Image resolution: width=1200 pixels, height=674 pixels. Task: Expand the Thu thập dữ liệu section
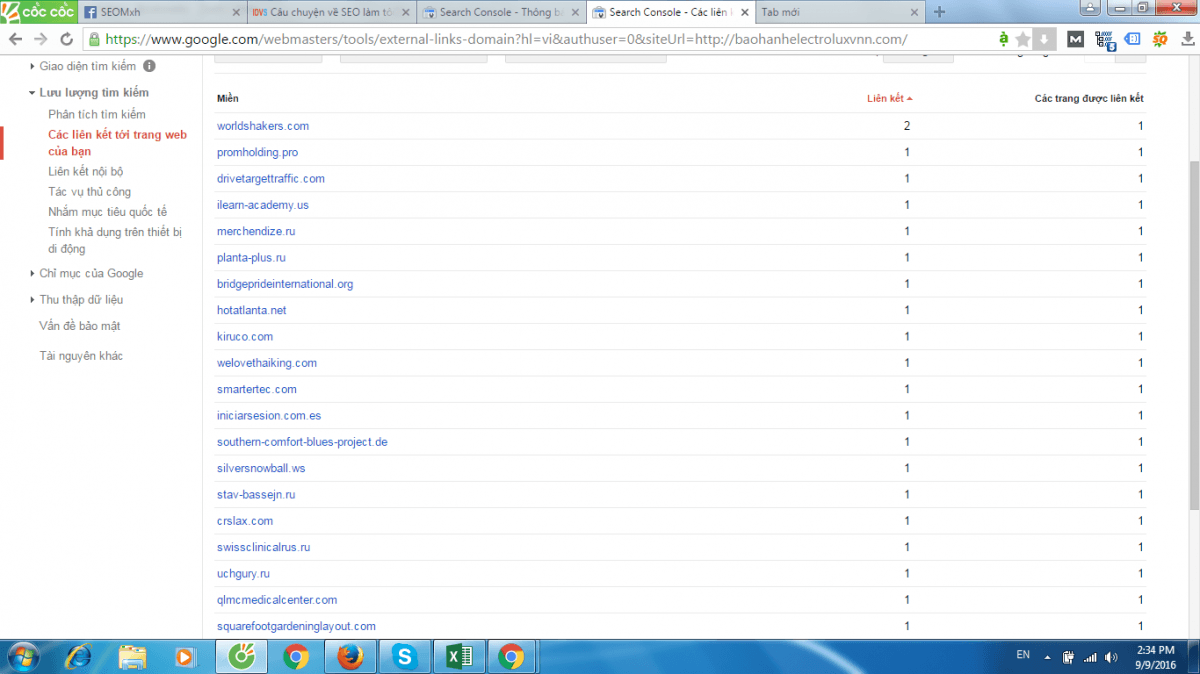coord(33,299)
